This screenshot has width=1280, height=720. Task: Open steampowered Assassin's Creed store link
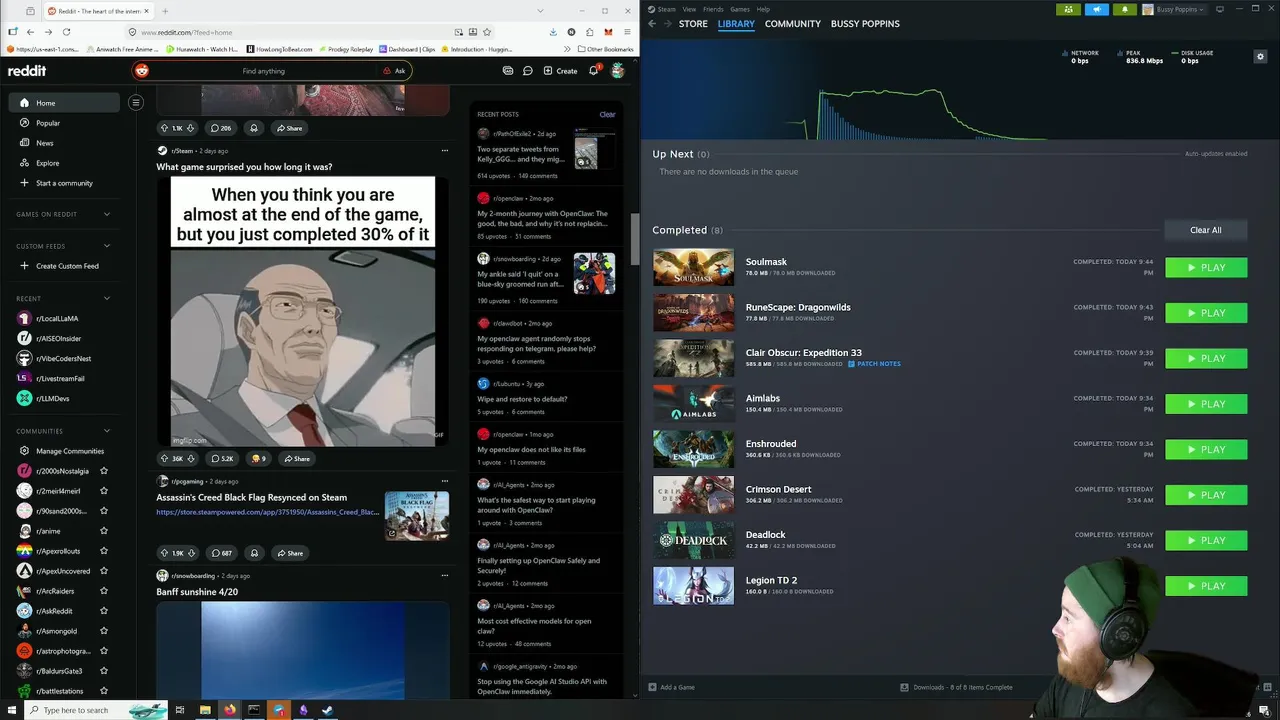coord(267,512)
